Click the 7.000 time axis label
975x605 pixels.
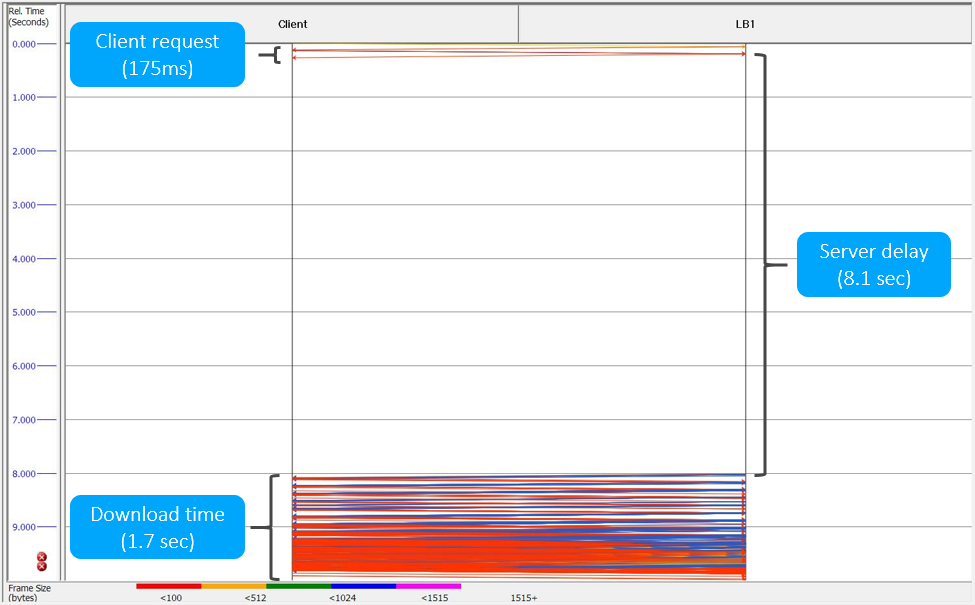click(24, 420)
